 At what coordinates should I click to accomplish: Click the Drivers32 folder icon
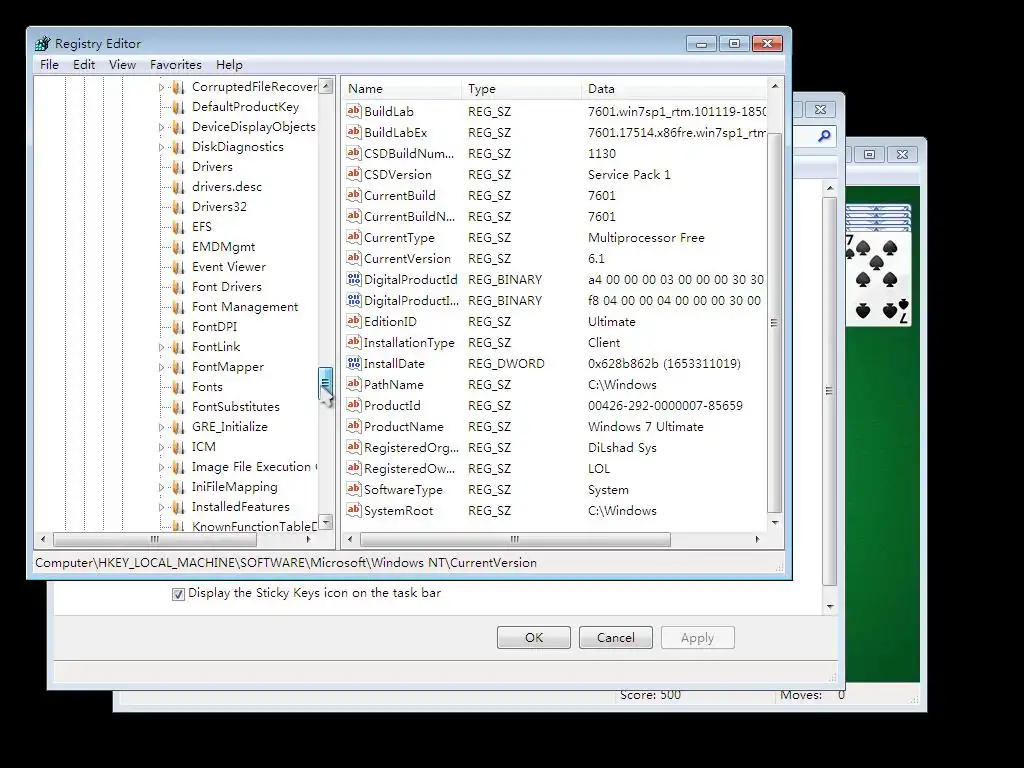coord(178,207)
